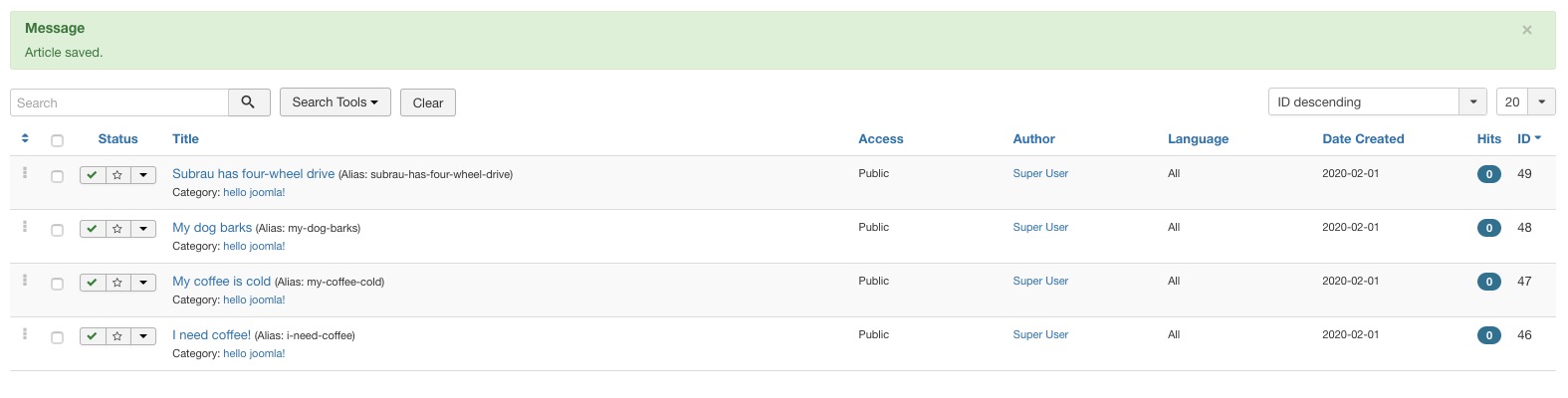Select checkbox for My coffee is cold

pyautogui.click(x=57, y=284)
